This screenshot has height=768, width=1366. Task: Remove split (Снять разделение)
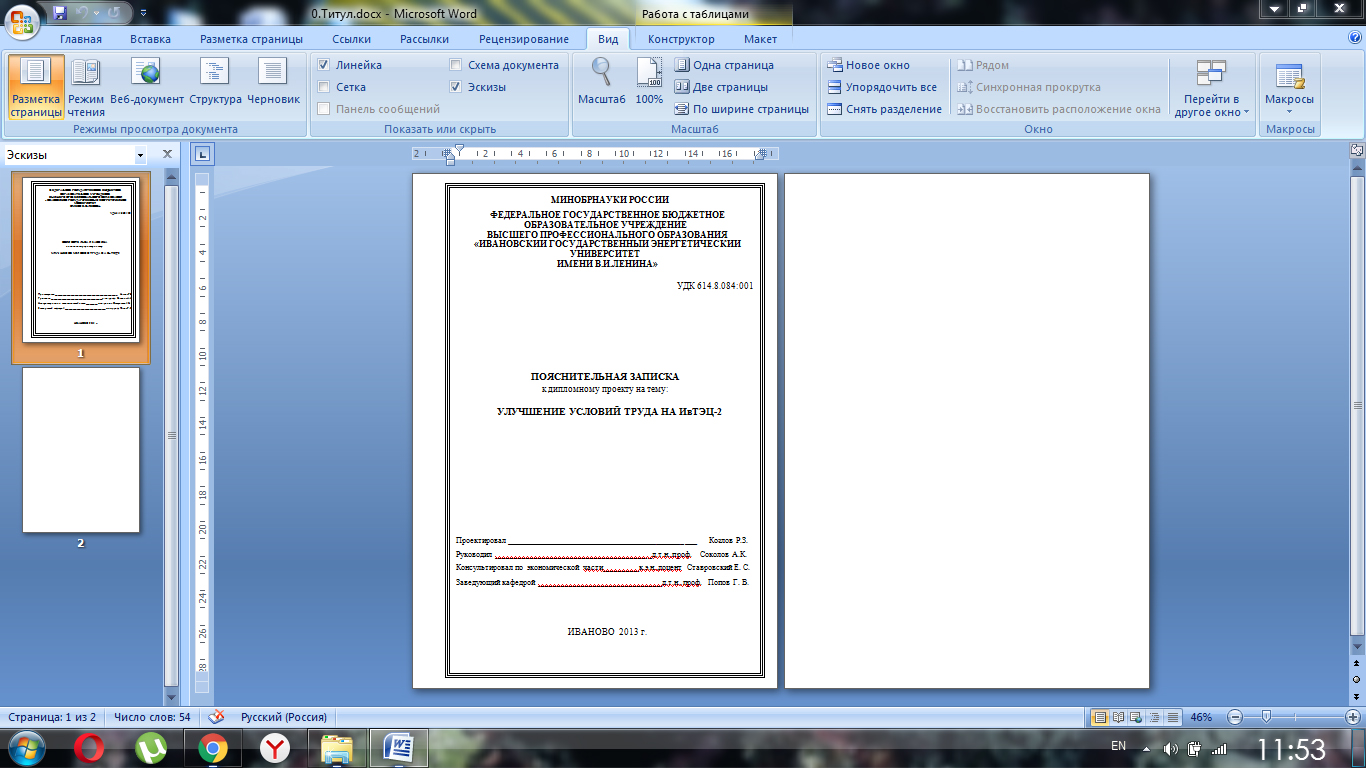pos(884,109)
